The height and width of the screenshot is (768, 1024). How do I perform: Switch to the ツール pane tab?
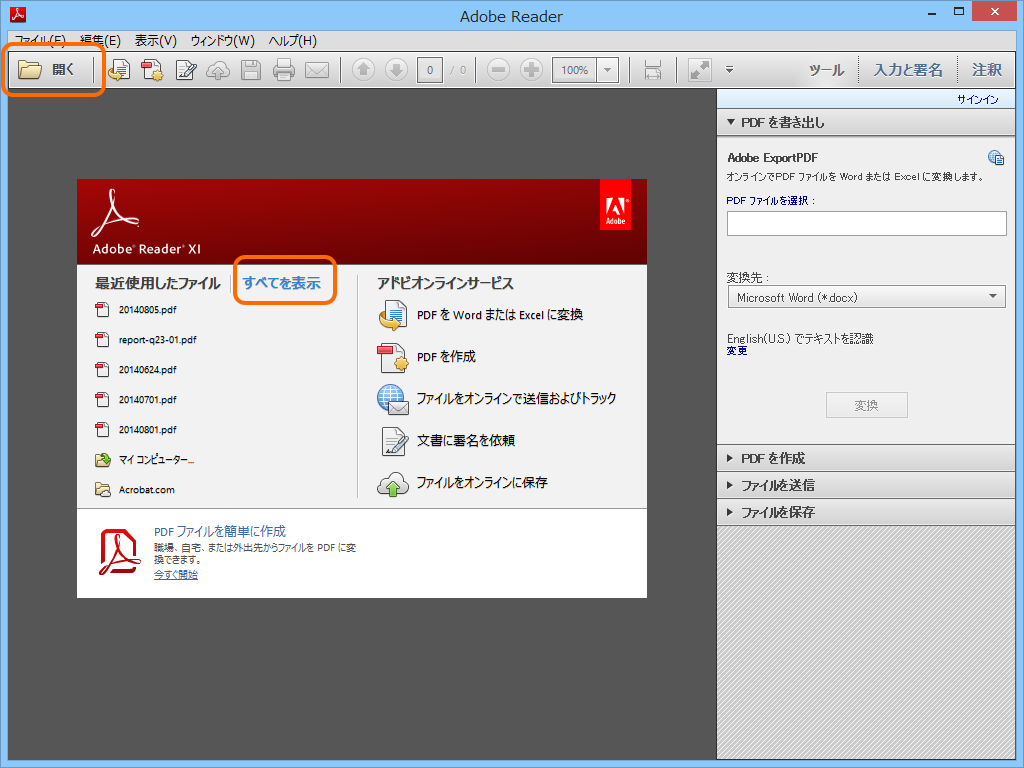826,70
